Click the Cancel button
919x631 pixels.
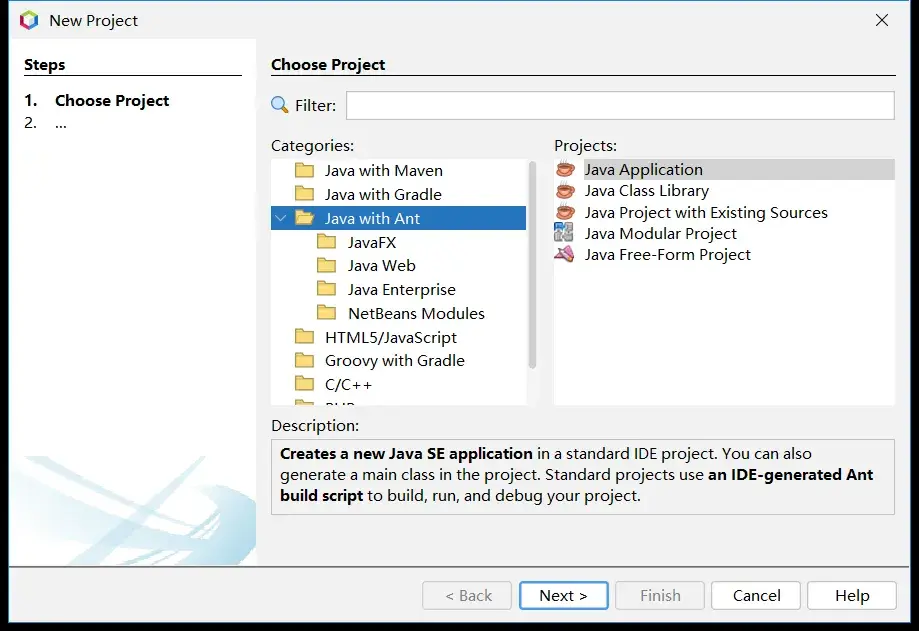tap(756, 595)
